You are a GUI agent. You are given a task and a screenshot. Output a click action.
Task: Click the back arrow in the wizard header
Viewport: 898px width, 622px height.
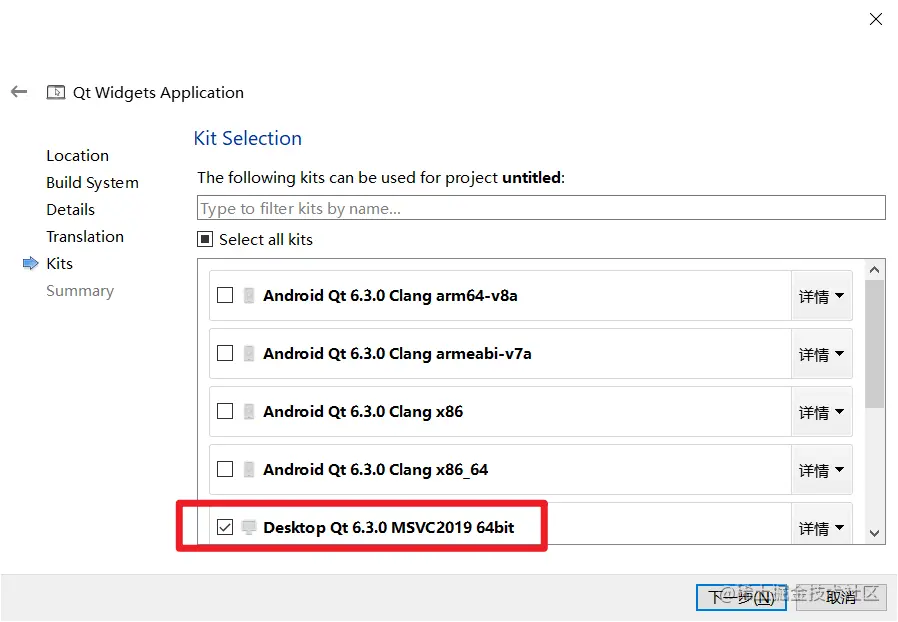tap(19, 92)
